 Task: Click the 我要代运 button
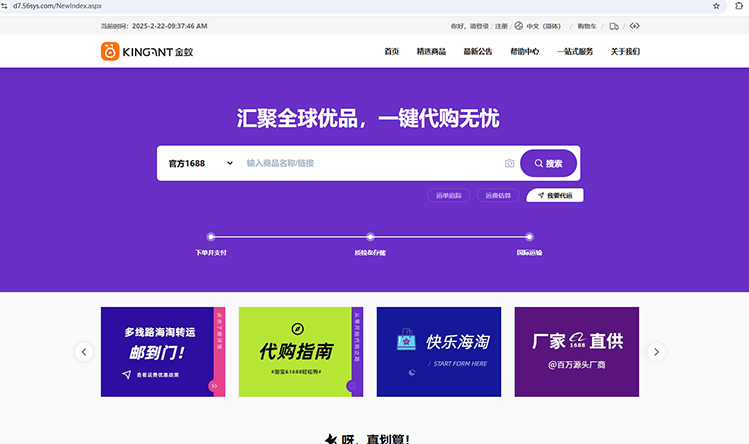[x=555, y=196]
